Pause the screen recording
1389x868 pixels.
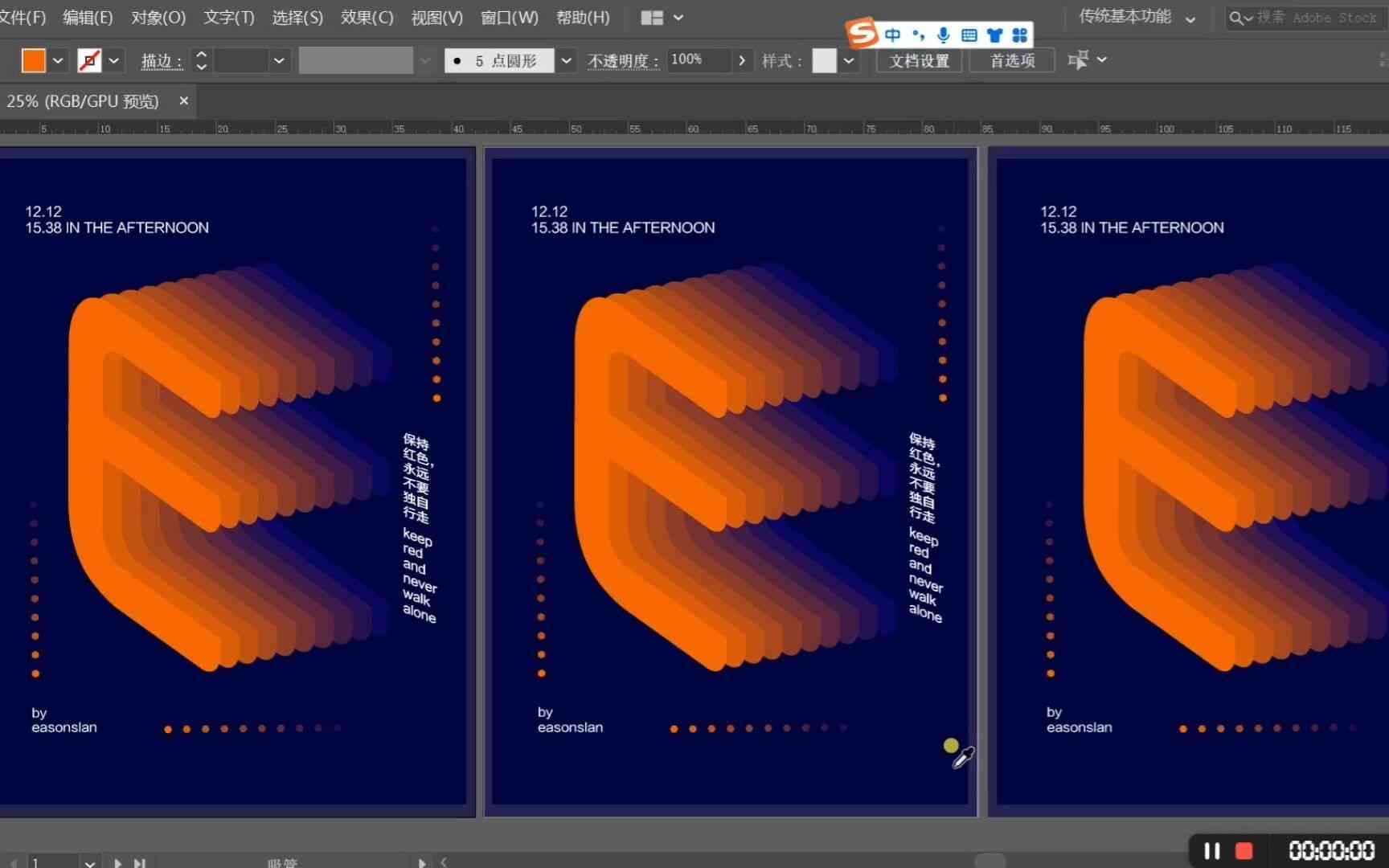click(x=1211, y=850)
